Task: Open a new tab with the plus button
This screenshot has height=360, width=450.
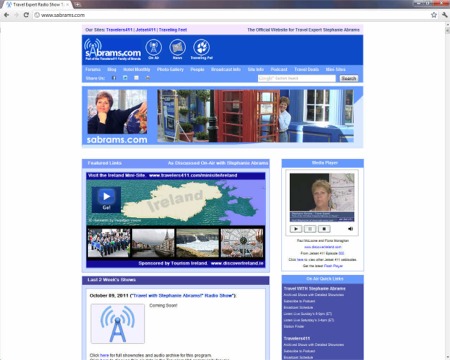Action: coord(78,5)
